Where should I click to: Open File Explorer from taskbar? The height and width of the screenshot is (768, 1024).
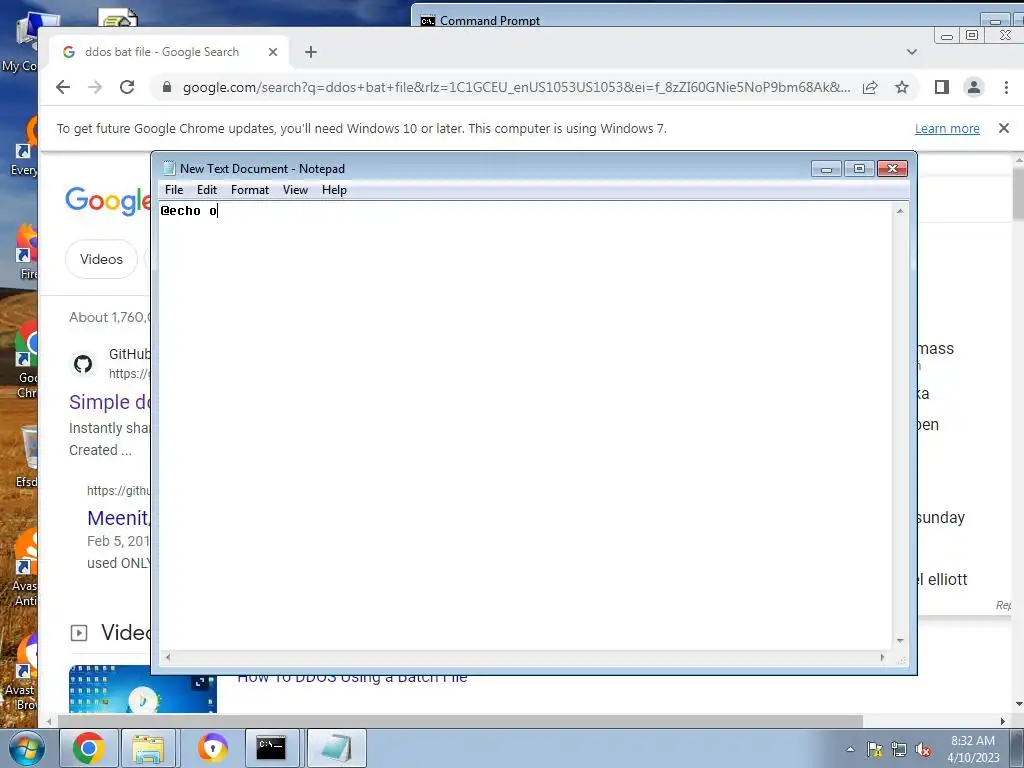[x=148, y=748]
